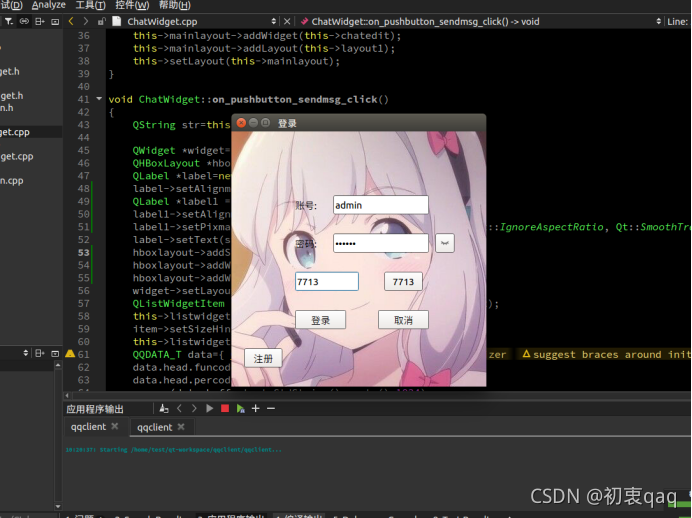Toggle password visibility with the eye button
The height and width of the screenshot is (518, 692).
coord(445,243)
